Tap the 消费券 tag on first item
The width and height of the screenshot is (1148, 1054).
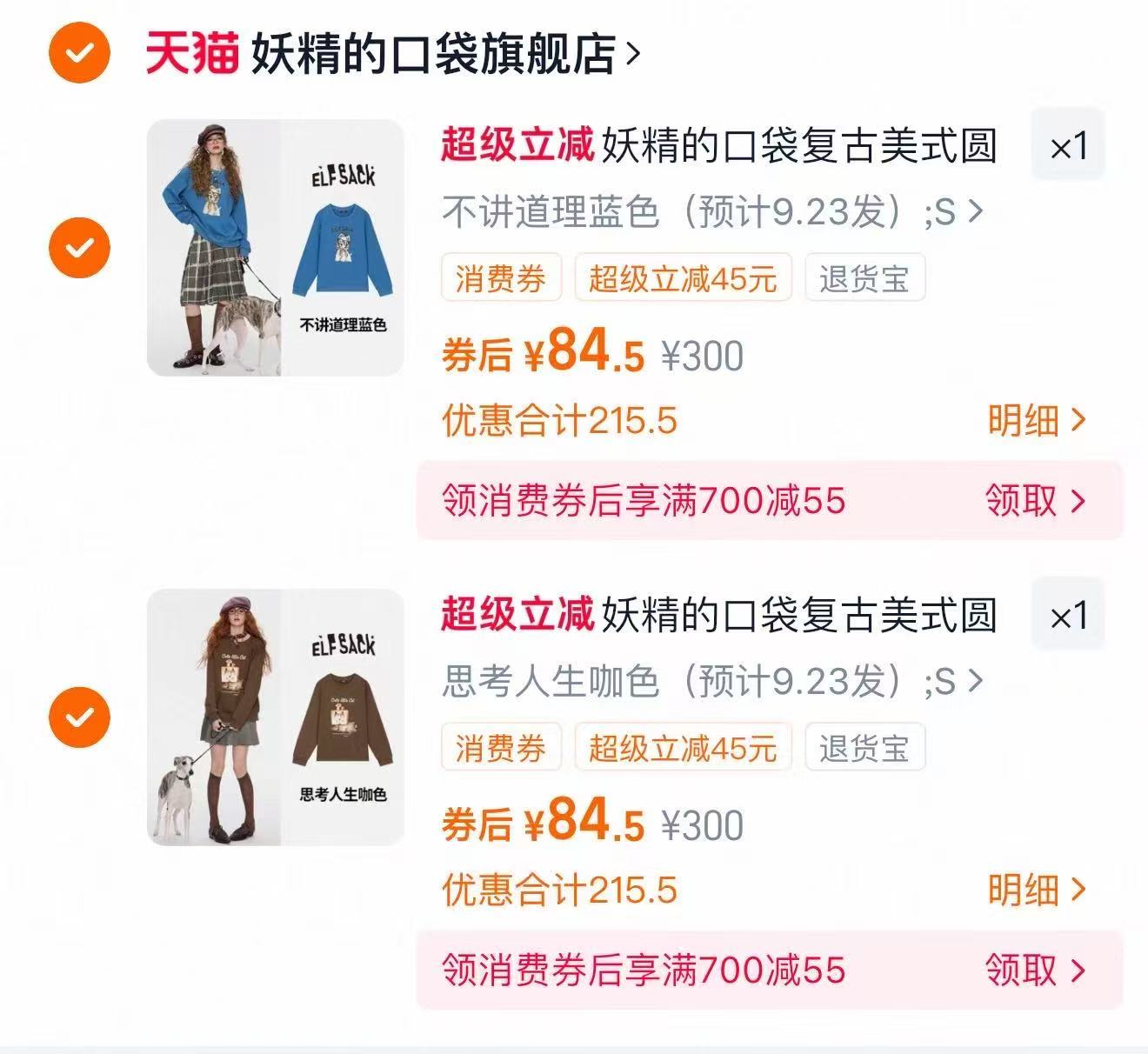pyautogui.click(x=501, y=278)
